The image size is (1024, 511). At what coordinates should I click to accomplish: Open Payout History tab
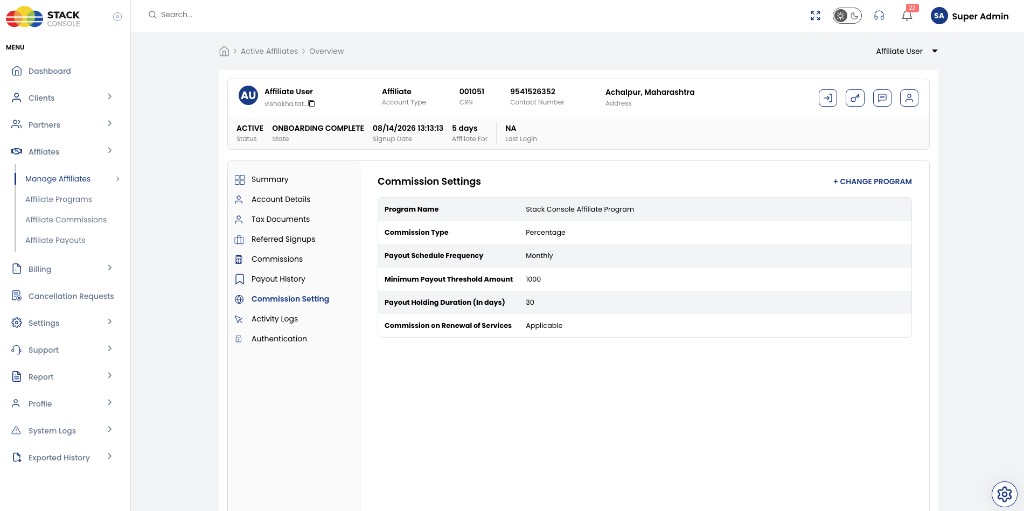[x=278, y=279]
